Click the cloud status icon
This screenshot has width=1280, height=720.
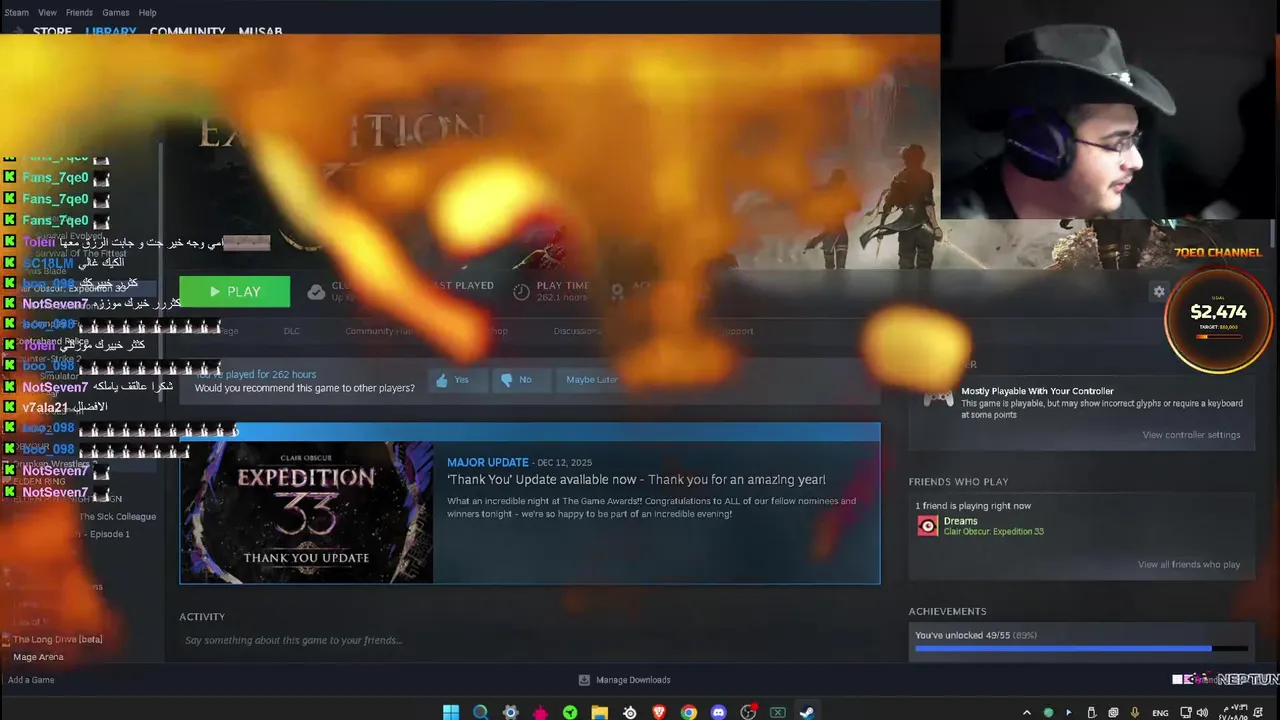point(316,292)
